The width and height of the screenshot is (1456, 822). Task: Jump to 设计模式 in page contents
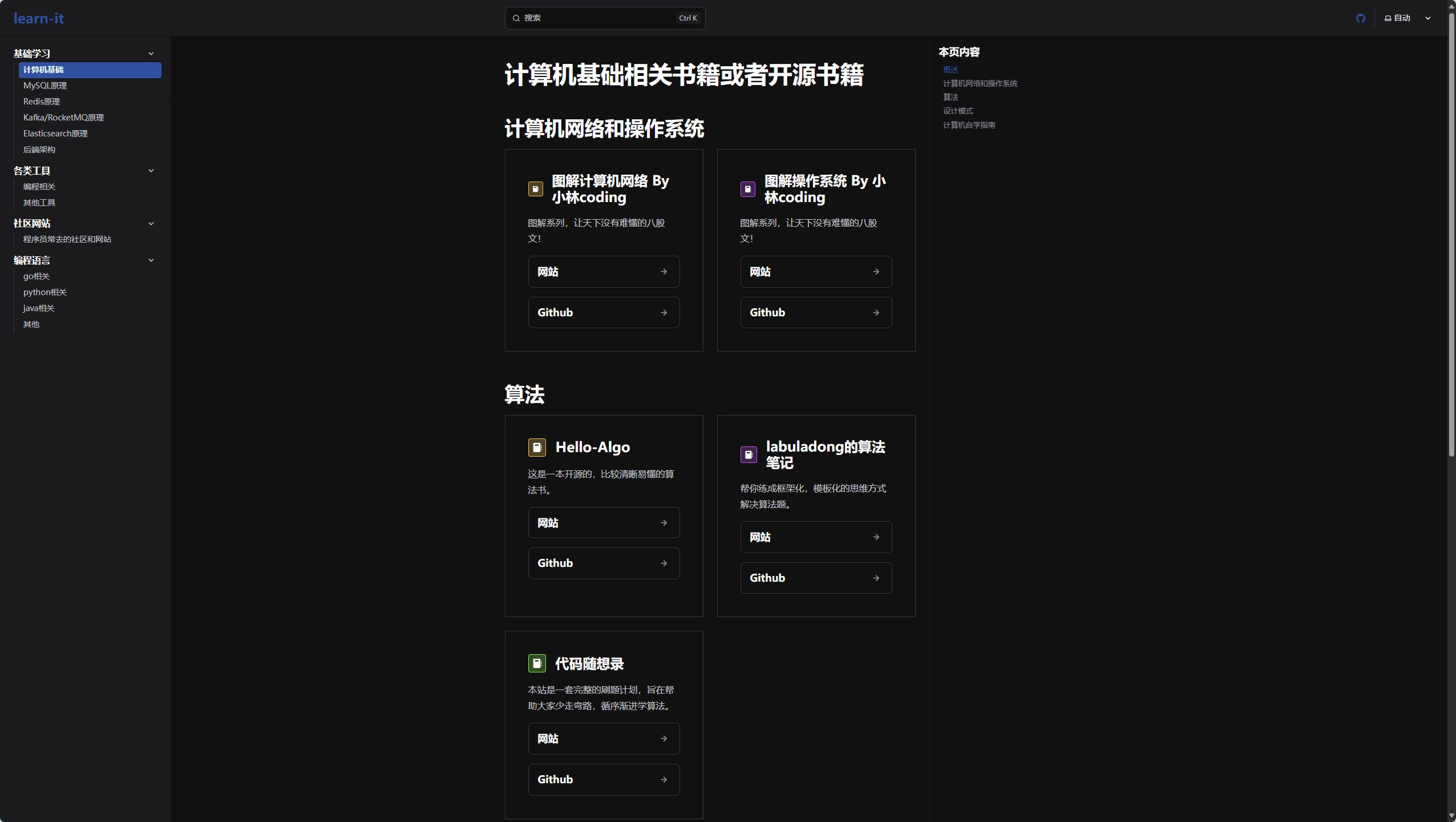(x=958, y=111)
